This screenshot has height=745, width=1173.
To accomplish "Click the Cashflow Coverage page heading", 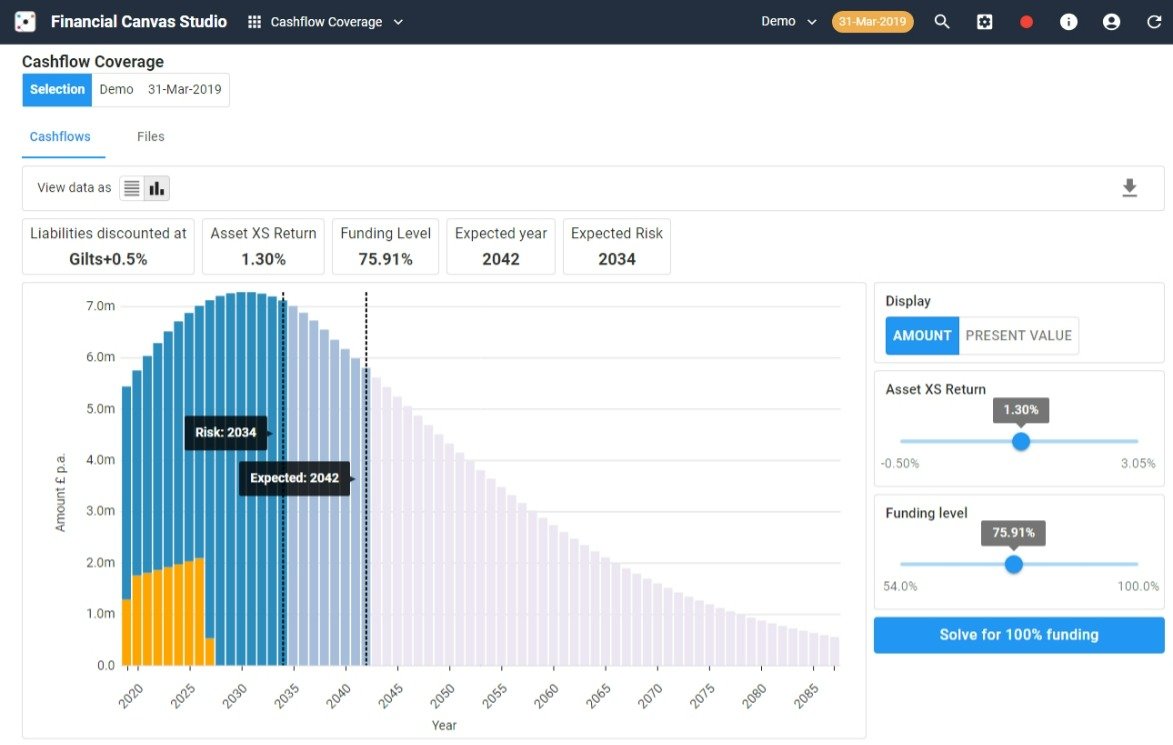I will click(x=93, y=61).
